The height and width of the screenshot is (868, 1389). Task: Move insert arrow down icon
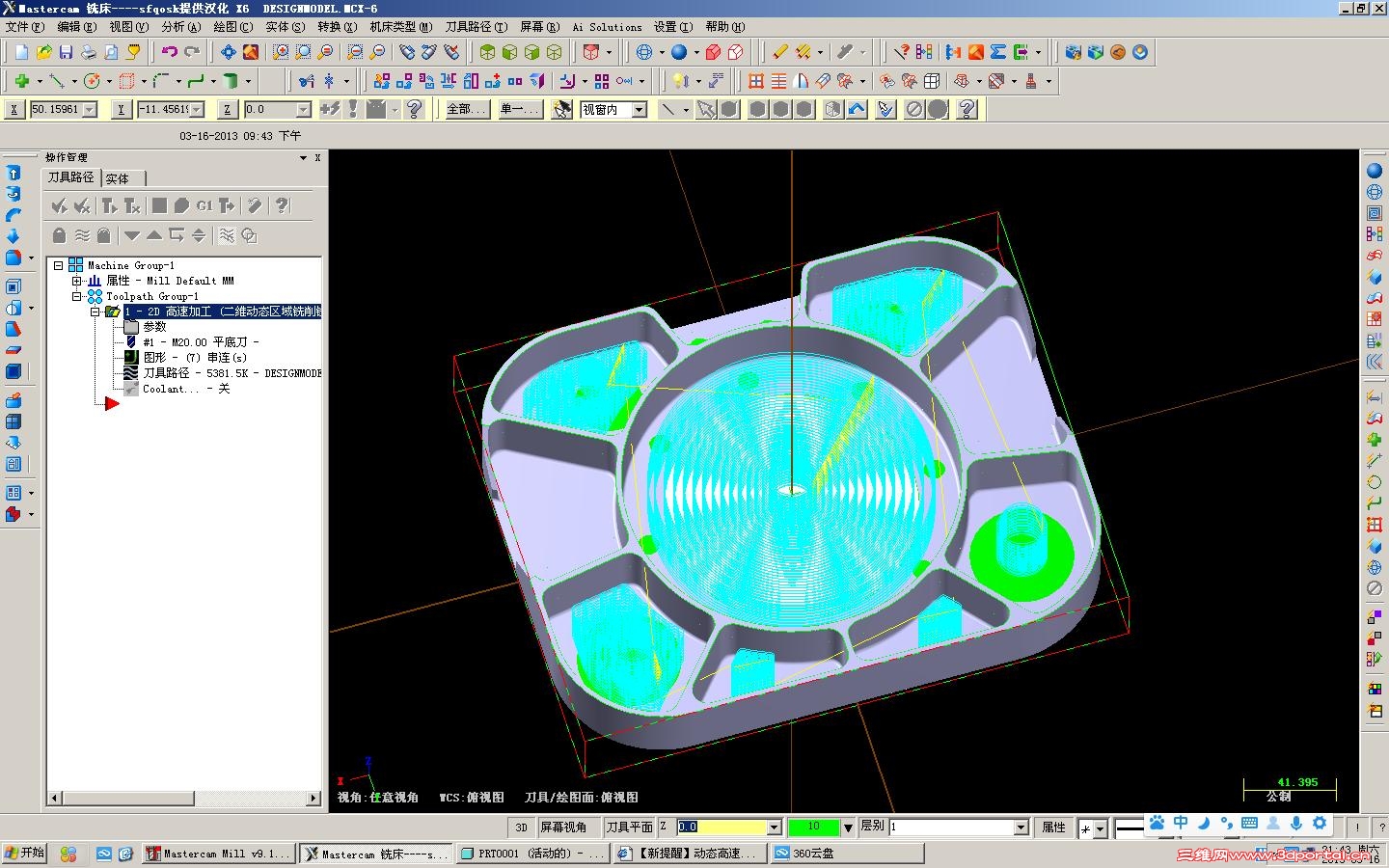(x=132, y=235)
